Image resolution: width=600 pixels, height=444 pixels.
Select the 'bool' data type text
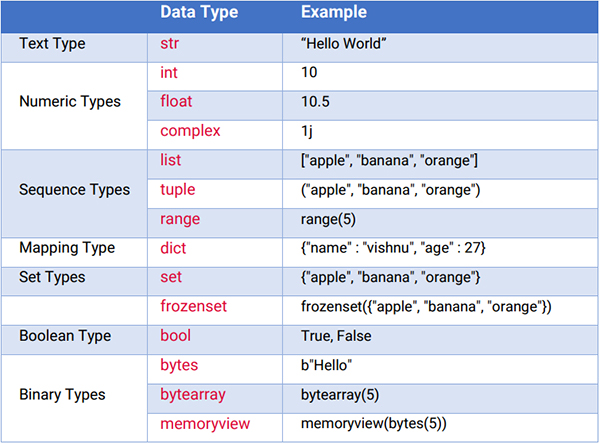tap(174, 336)
